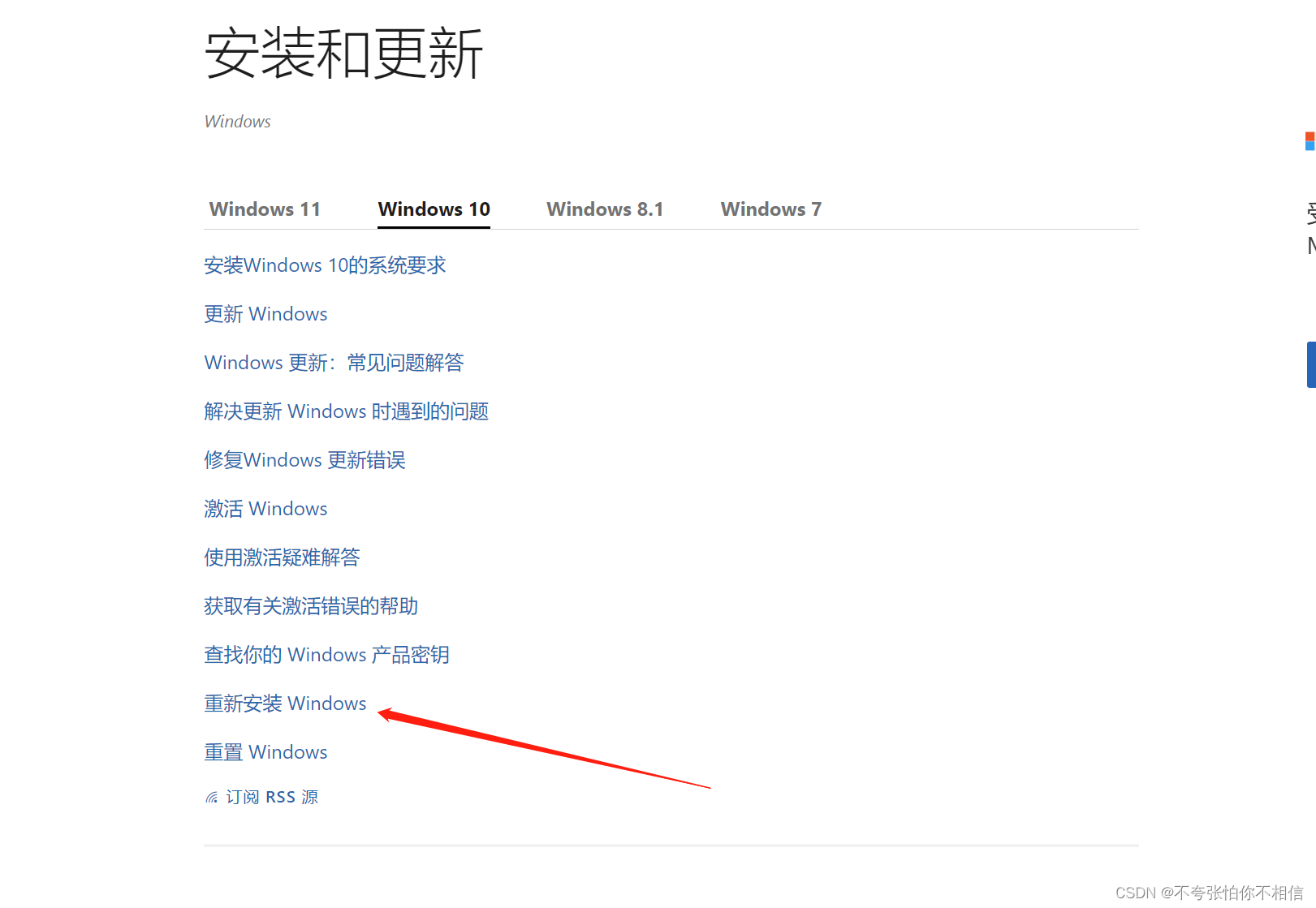Click the 更新 Windows link
This screenshot has width=1316, height=908.
point(265,314)
